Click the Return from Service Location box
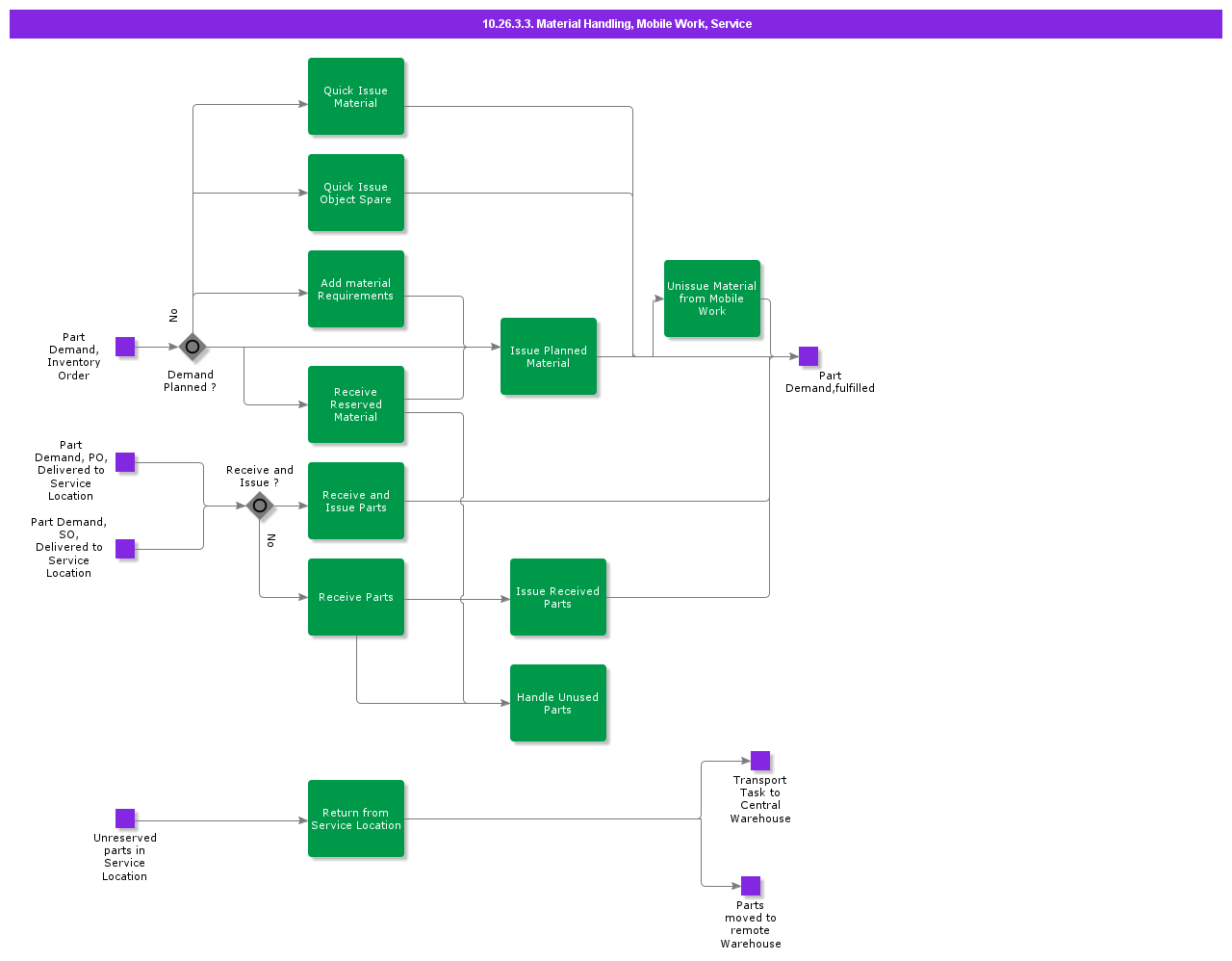The height and width of the screenshot is (961, 1232). pos(356,818)
